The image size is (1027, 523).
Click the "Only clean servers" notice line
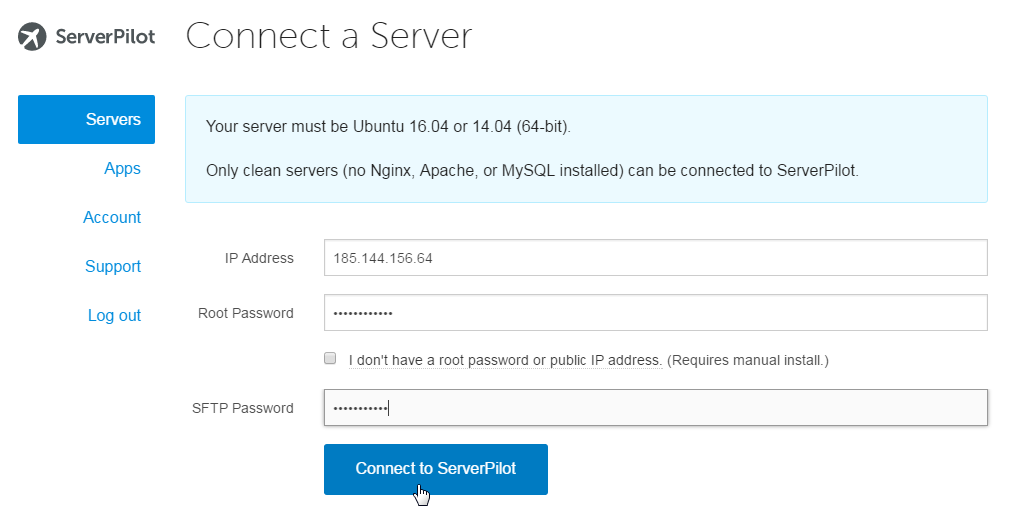click(x=532, y=171)
